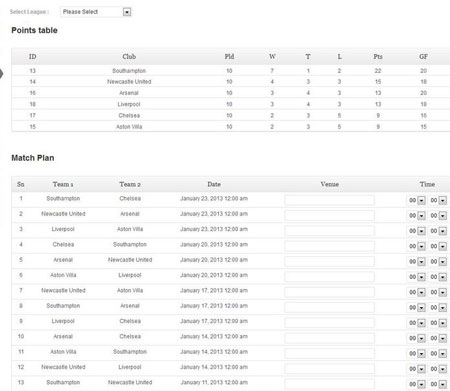
Task: Click the Venue field for match 10
Action: pyautogui.click(x=329, y=338)
